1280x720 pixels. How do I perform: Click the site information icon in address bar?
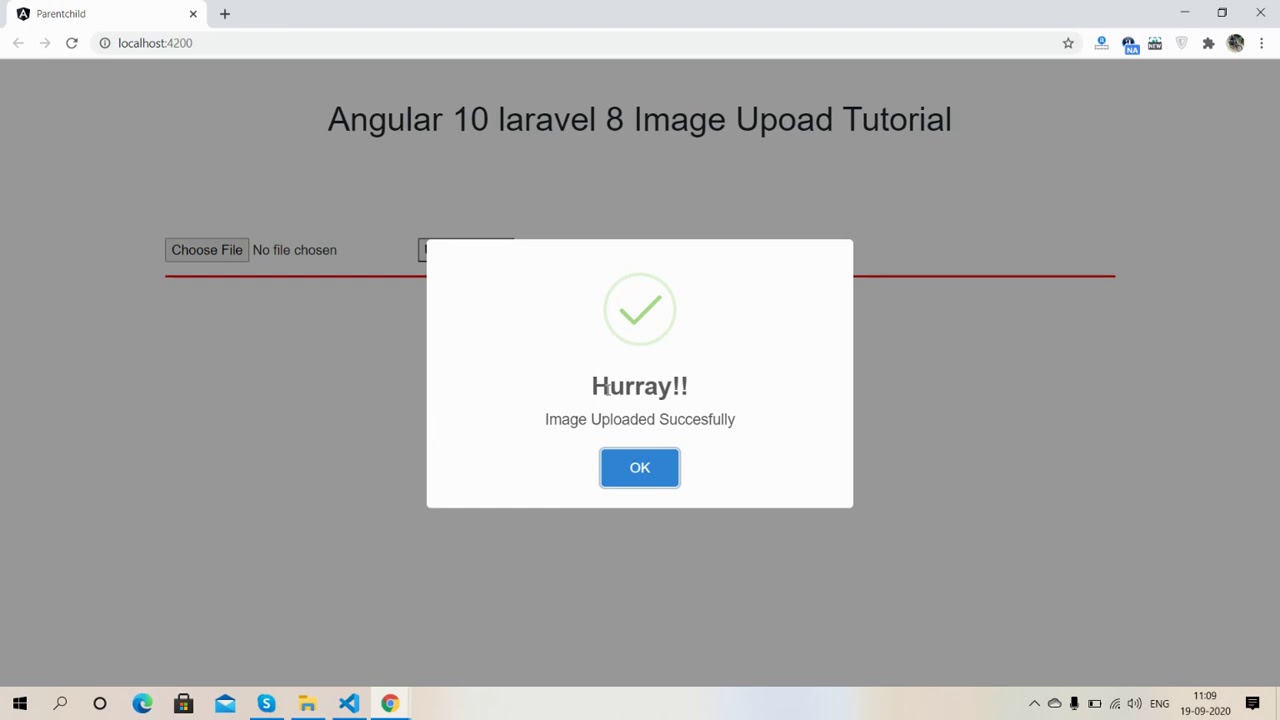(x=104, y=43)
